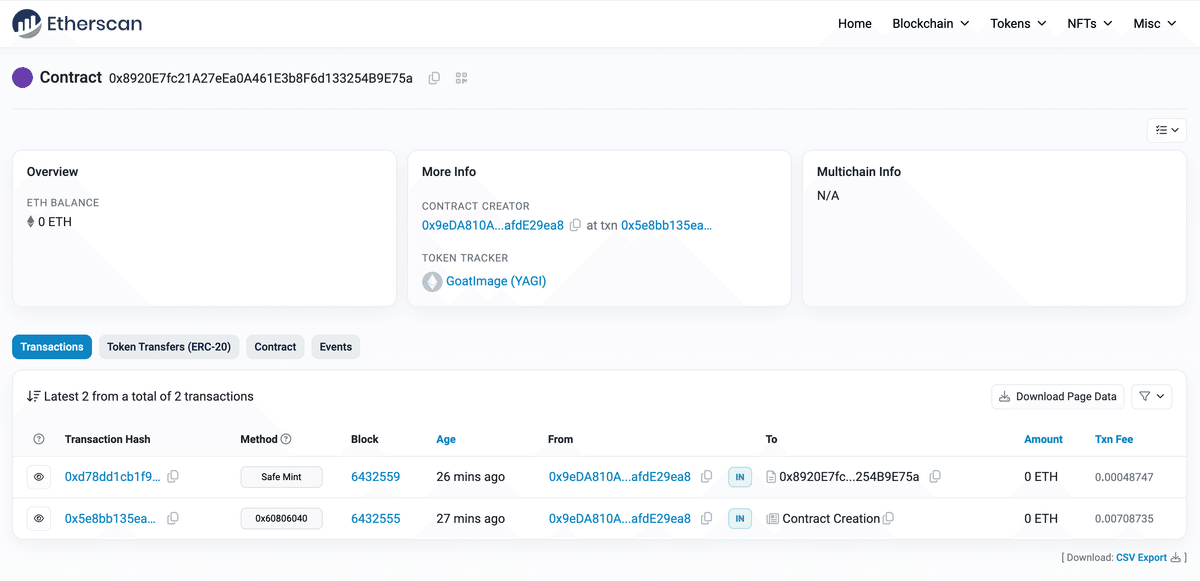The width and height of the screenshot is (1200, 581).
Task: Click the Txn Fee column header
Action: click(x=1114, y=439)
